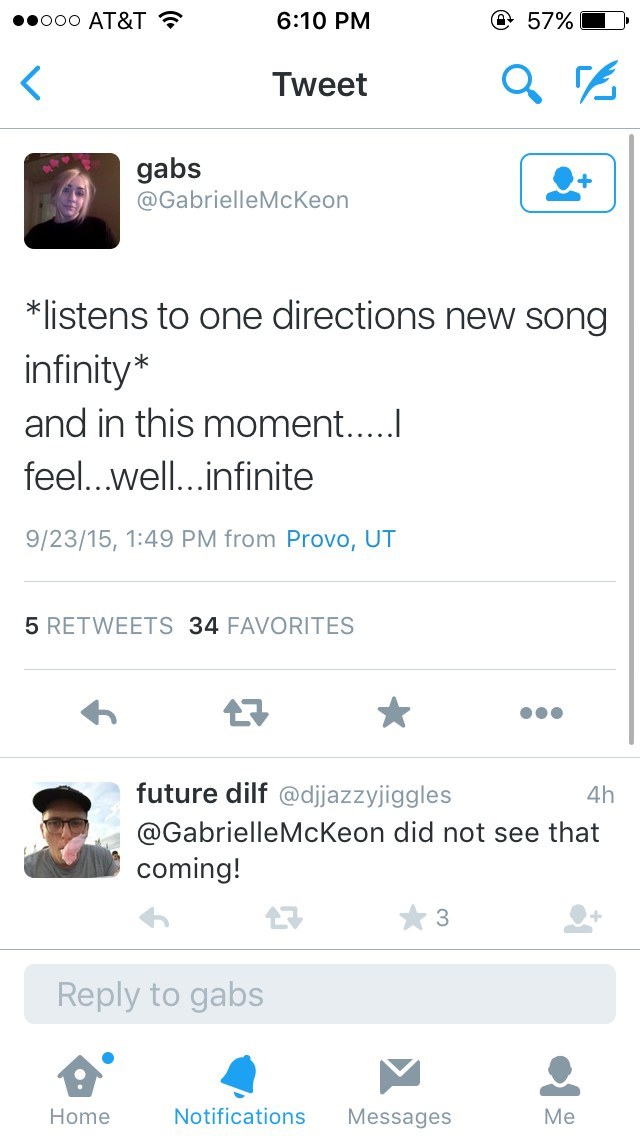View the 5 retweets list
Viewport: 640px width, 1136px height.
99,625
